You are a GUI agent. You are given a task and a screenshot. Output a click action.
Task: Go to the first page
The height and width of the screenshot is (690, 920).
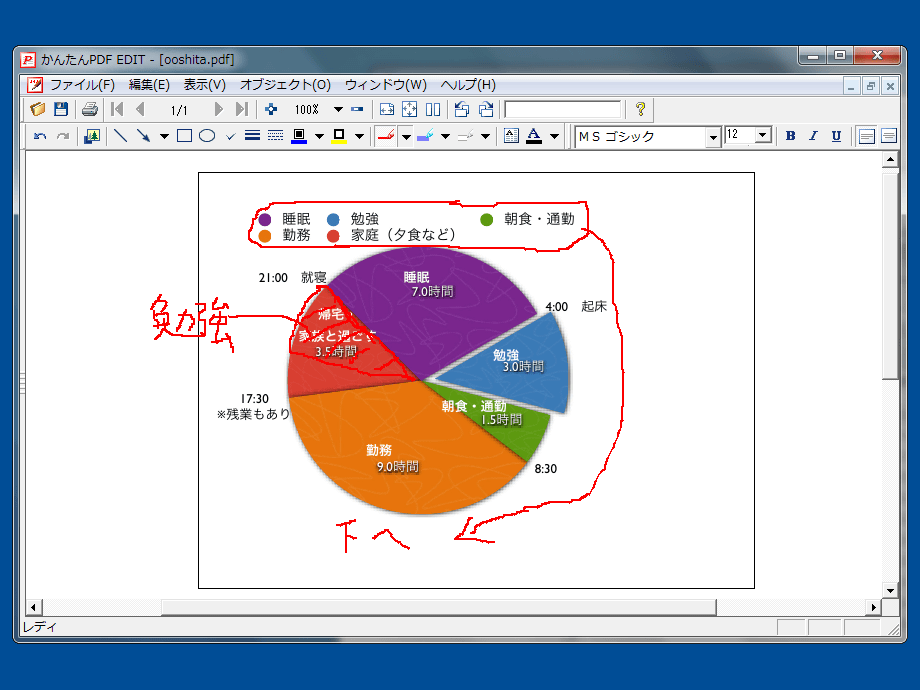click(117, 109)
